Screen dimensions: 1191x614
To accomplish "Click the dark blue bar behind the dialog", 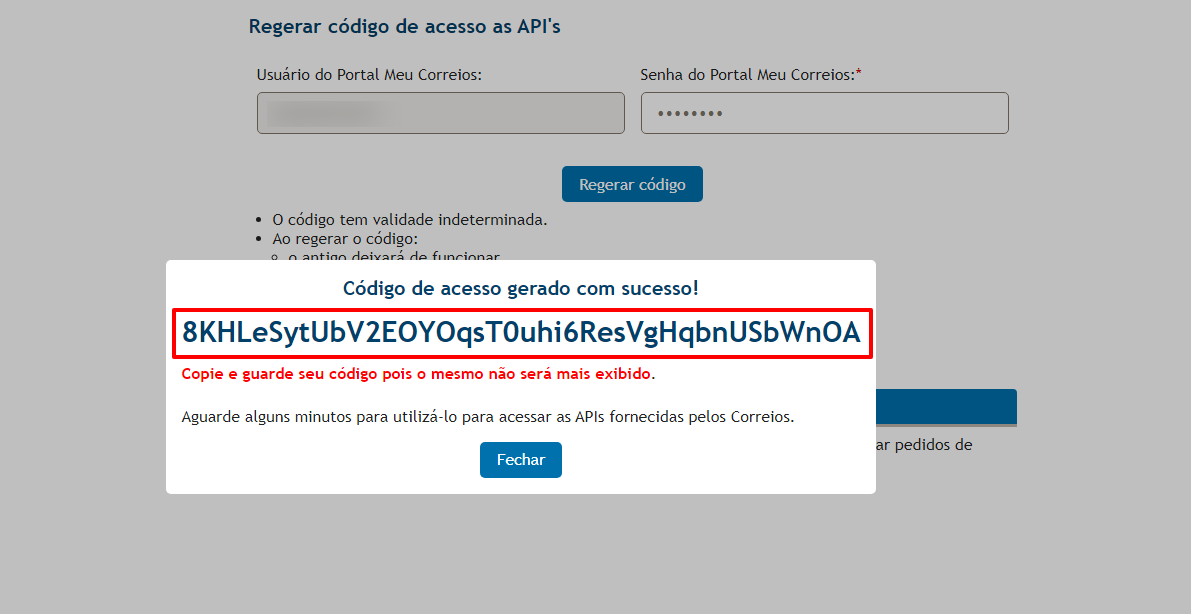I will [x=946, y=407].
